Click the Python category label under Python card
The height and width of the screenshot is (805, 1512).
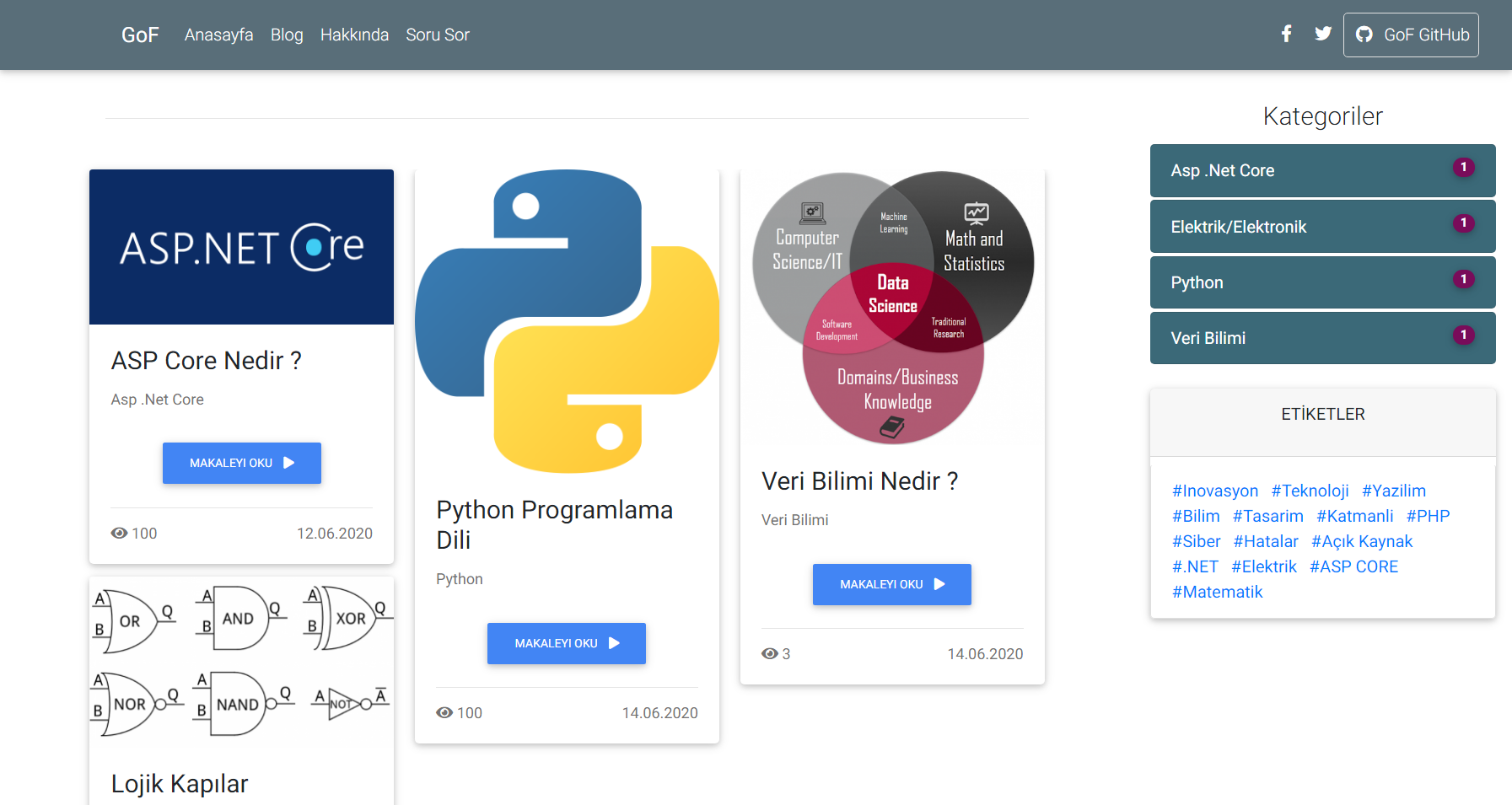click(x=460, y=579)
